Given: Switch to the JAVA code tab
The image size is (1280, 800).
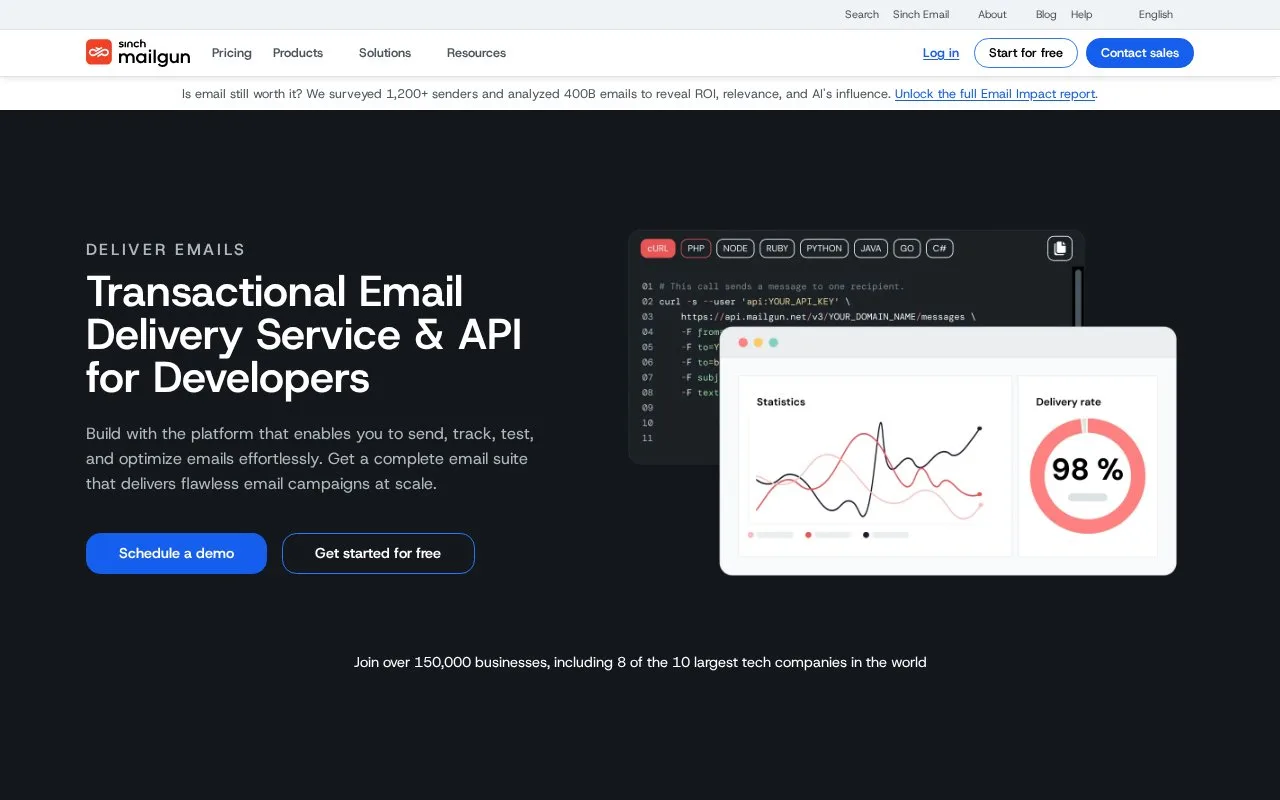Looking at the screenshot, I should click(x=871, y=248).
